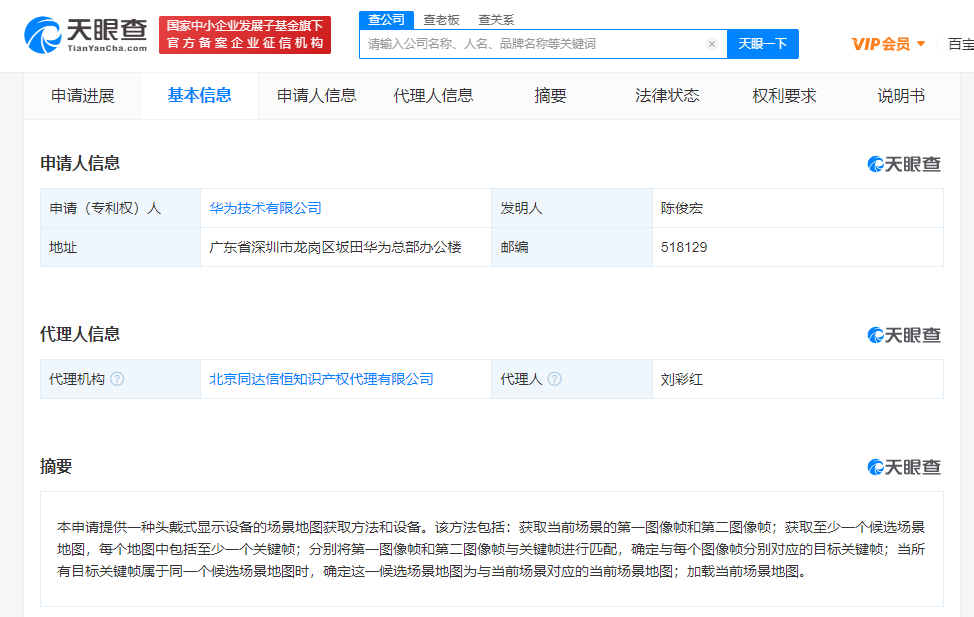Clear the search box with the X icon

click(712, 43)
